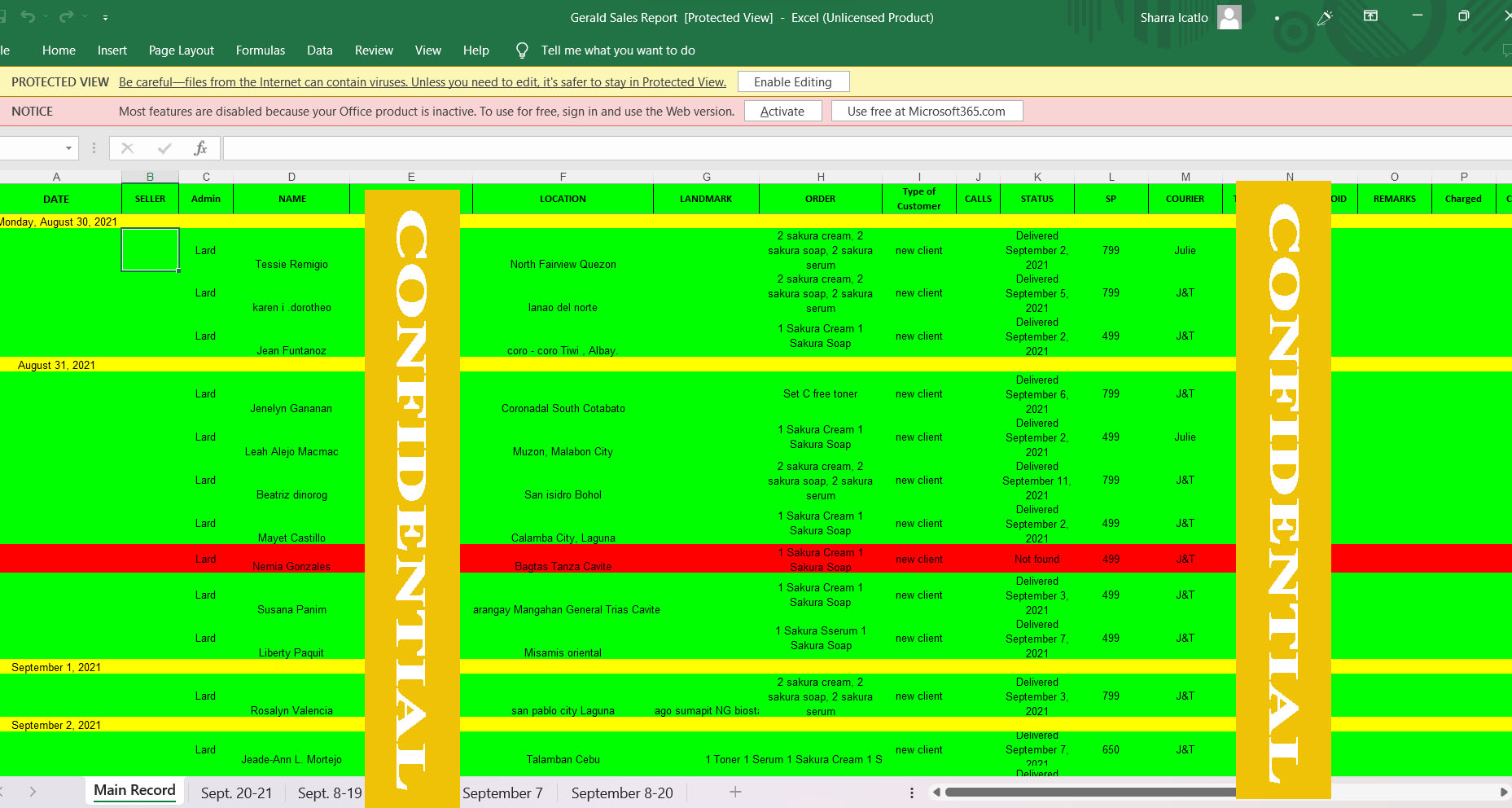Image resolution: width=1512 pixels, height=808 pixels.
Task: Open the Insert ribbon tab
Action: pos(112,50)
